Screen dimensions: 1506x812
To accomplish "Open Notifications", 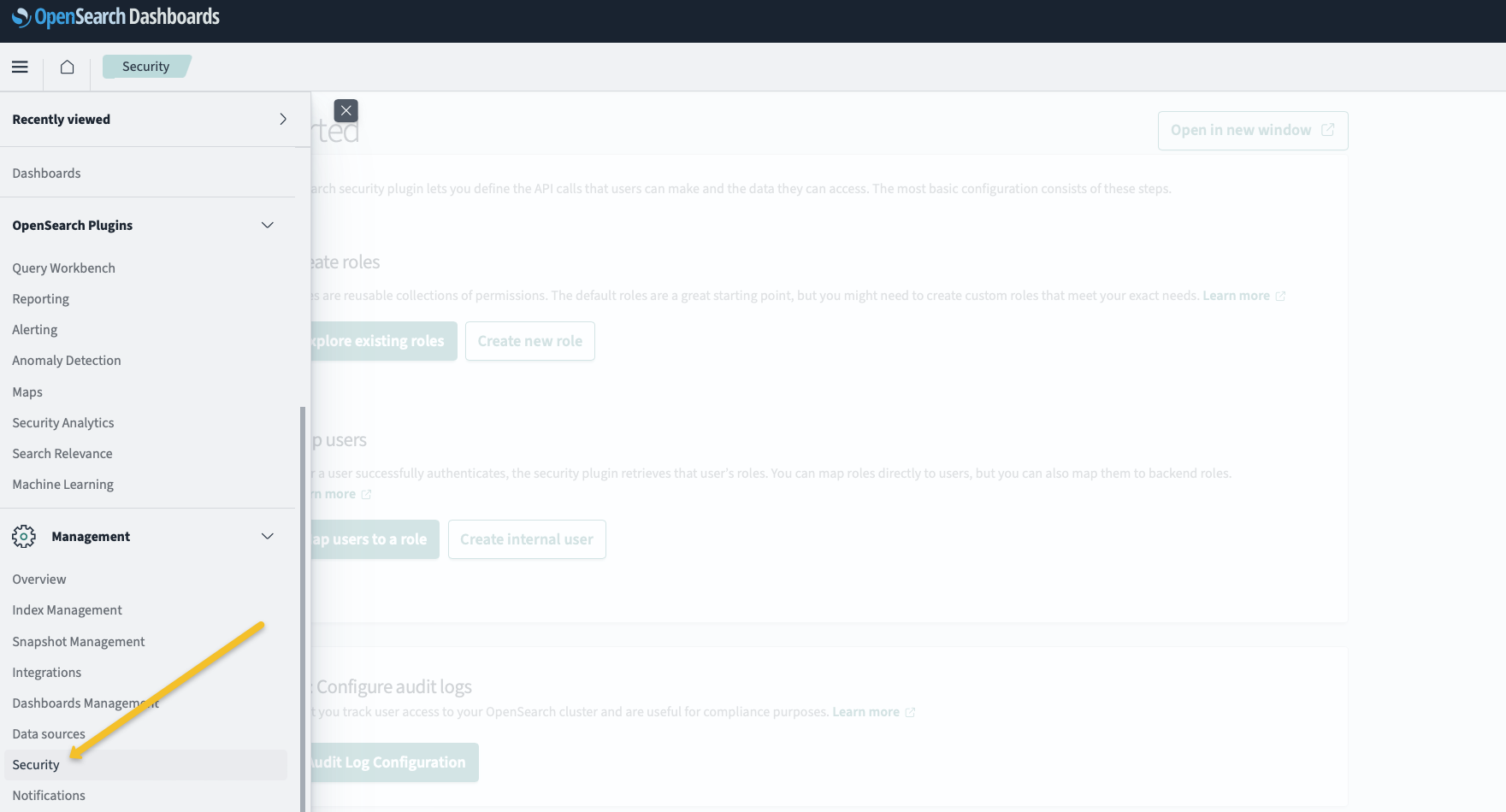I will click(x=49, y=795).
